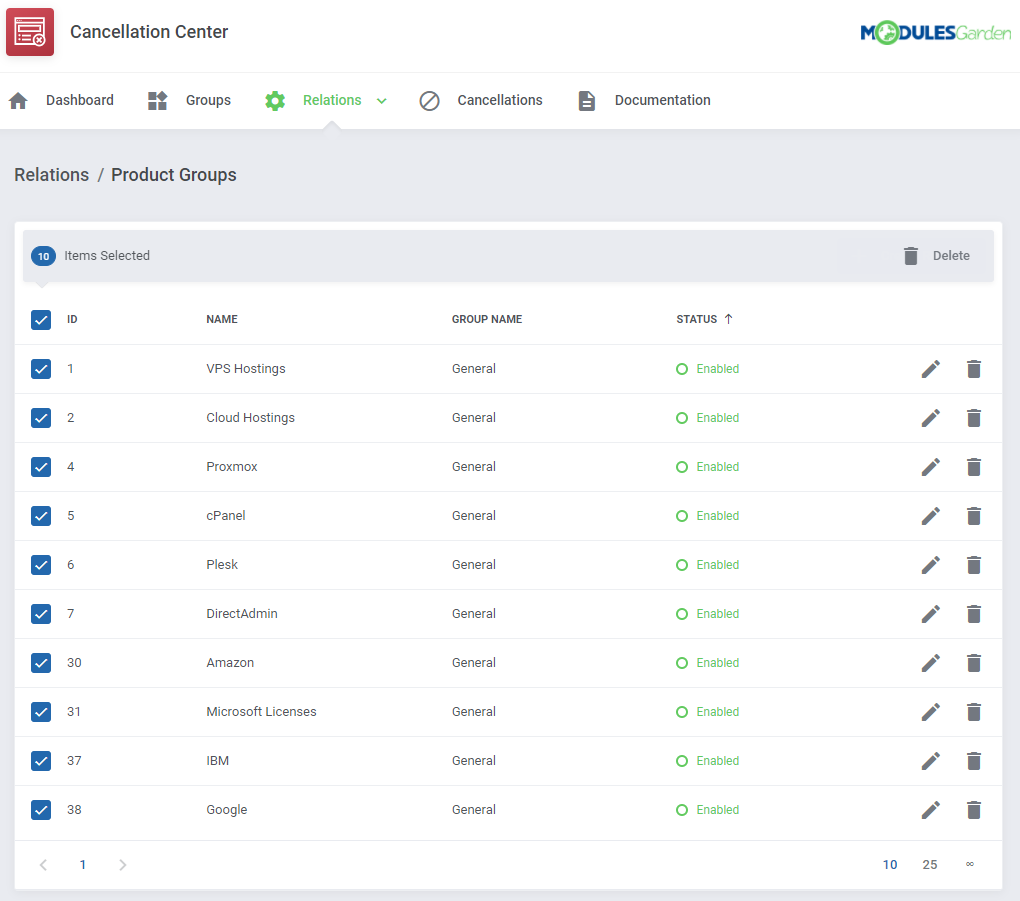Click the Enabled status for Google
Screen dimensions: 1020x901
tap(708, 810)
